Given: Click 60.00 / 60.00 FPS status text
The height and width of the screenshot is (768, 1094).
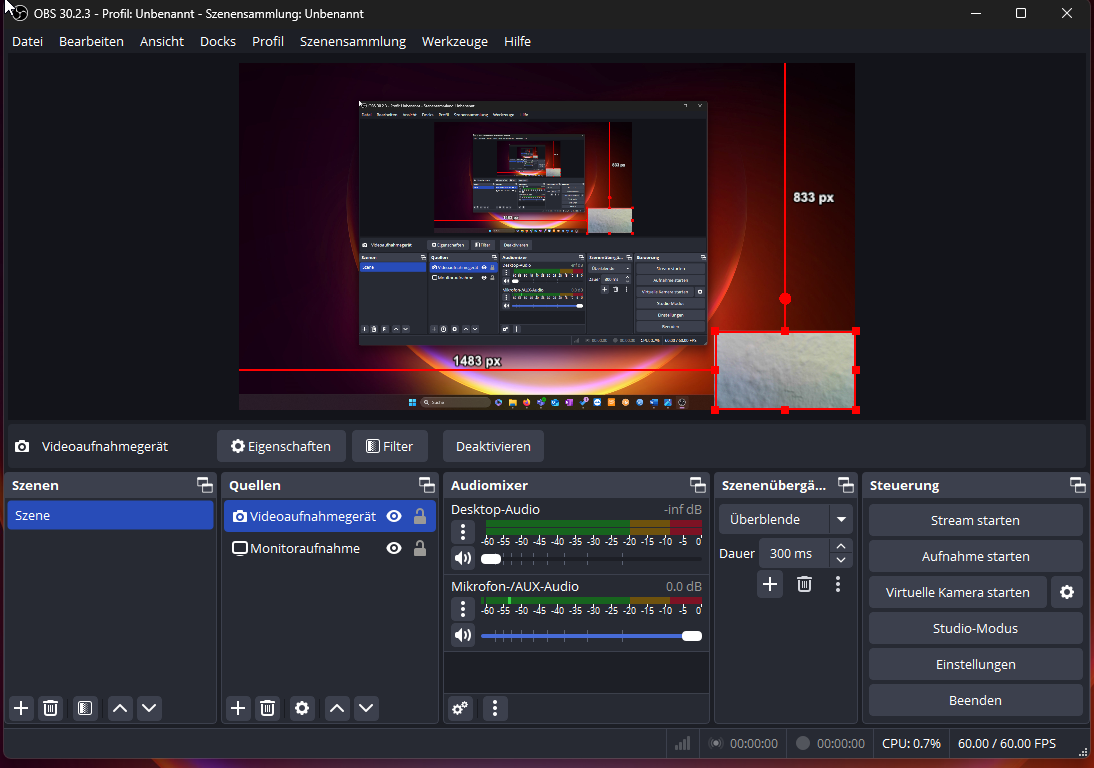Looking at the screenshot, I should [x=1007, y=744].
